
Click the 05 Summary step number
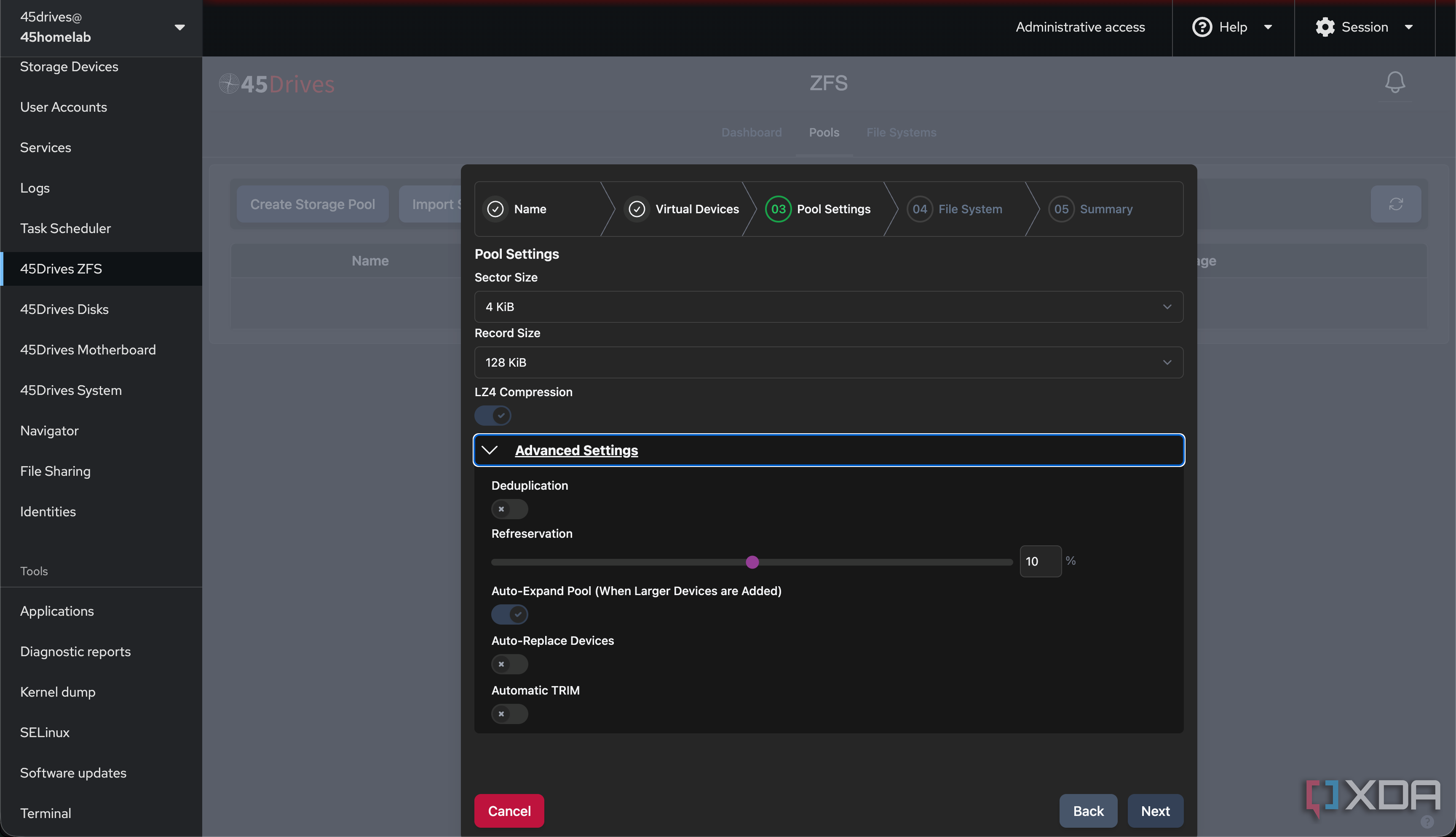pos(1061,209)
